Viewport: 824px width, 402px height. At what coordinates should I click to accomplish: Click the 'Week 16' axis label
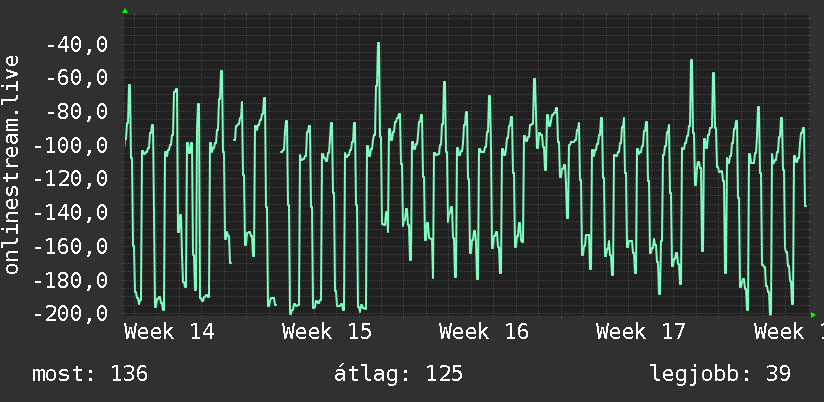point(484,332)
